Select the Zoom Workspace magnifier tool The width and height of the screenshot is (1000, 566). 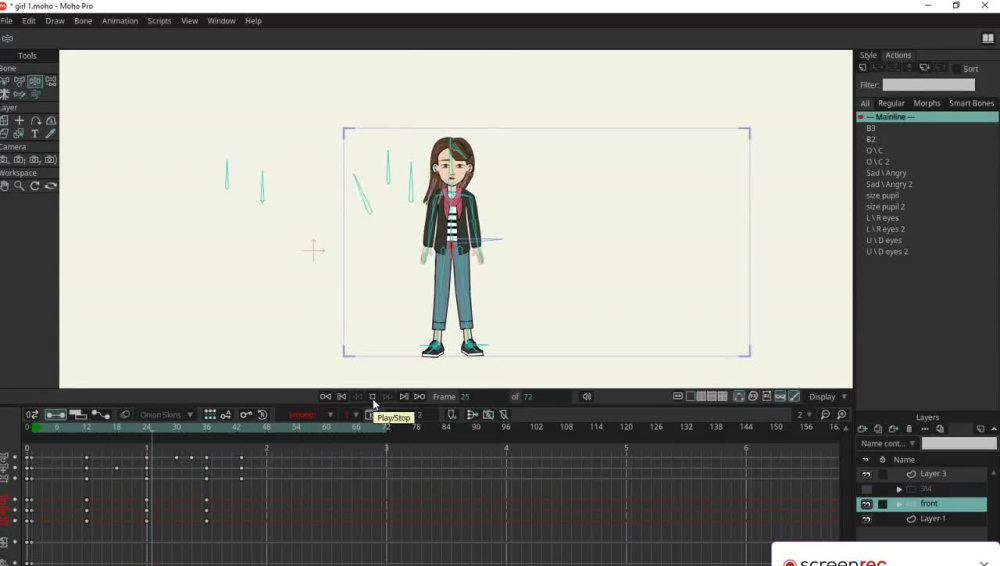20,186
